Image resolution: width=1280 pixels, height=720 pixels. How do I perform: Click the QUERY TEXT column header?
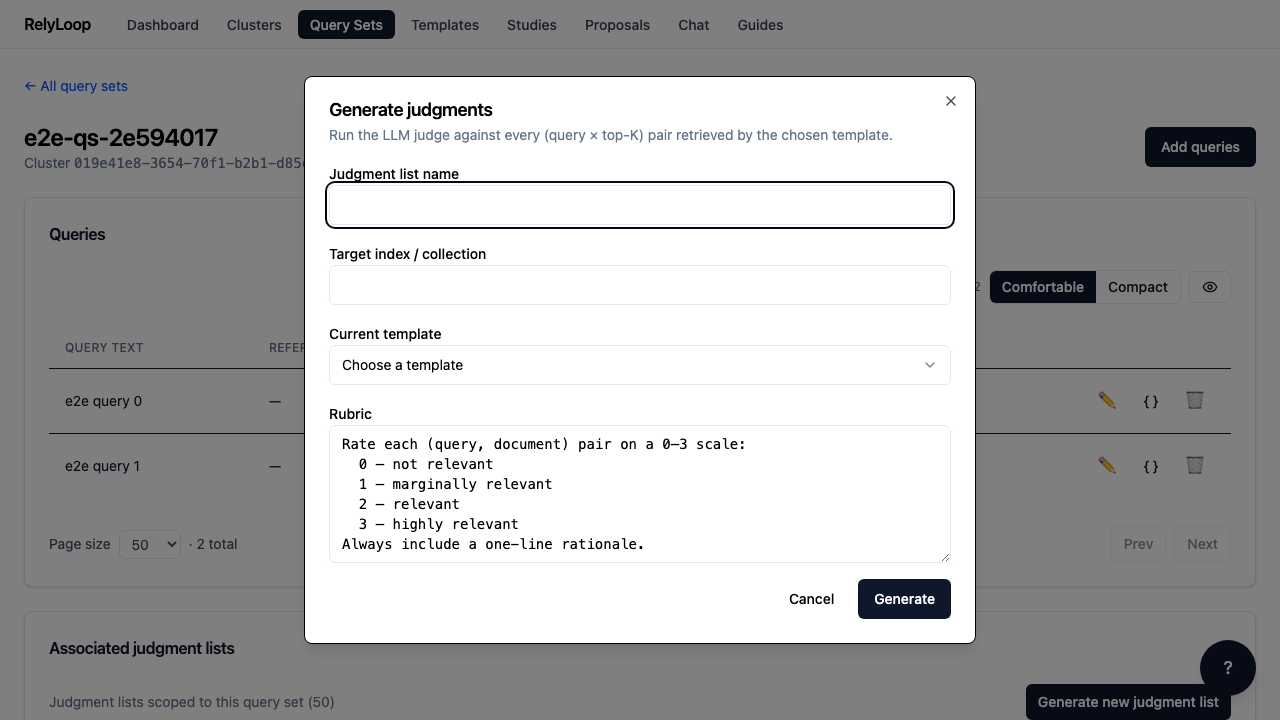click(x=104, y=348)
